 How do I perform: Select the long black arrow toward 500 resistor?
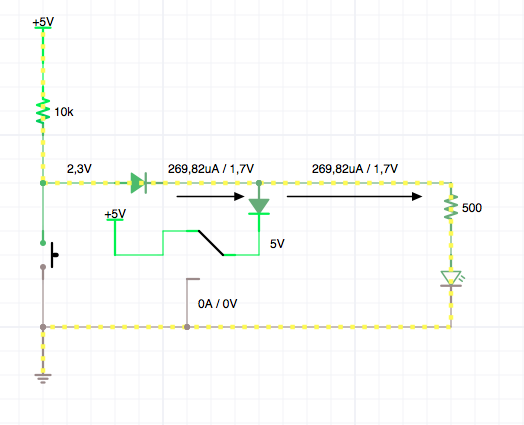[355, 196]
